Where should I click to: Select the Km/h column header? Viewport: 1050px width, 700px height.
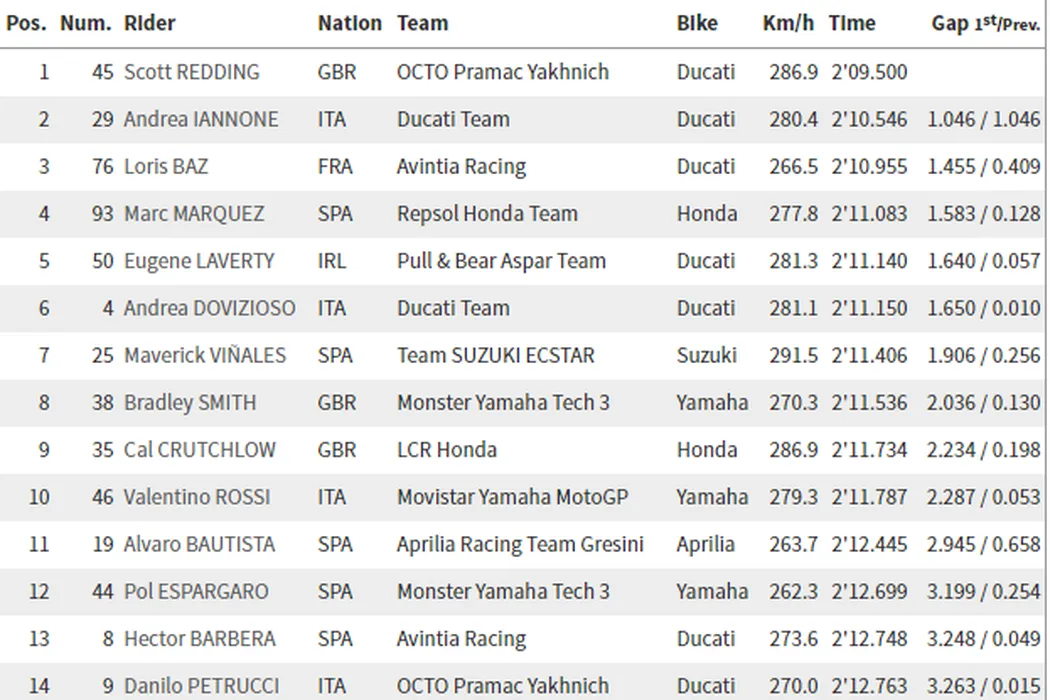pos(788,23)
